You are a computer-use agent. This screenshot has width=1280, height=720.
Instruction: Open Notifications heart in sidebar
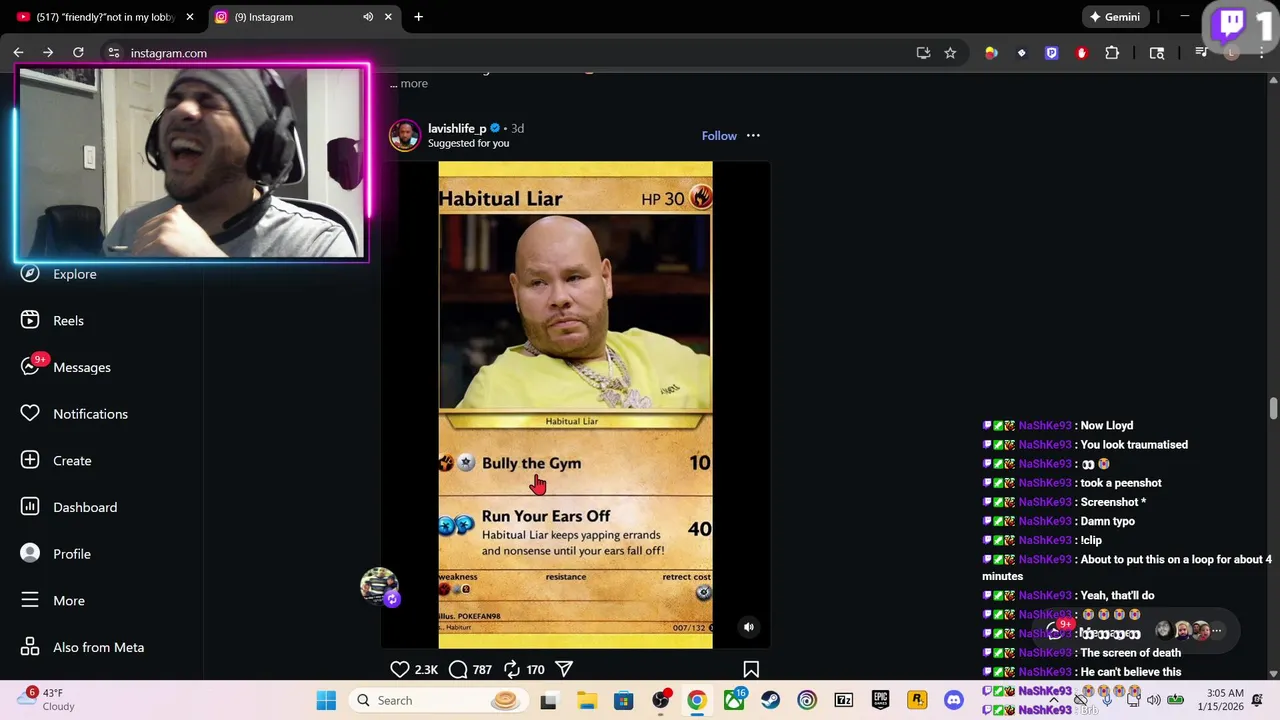(30, 414)
